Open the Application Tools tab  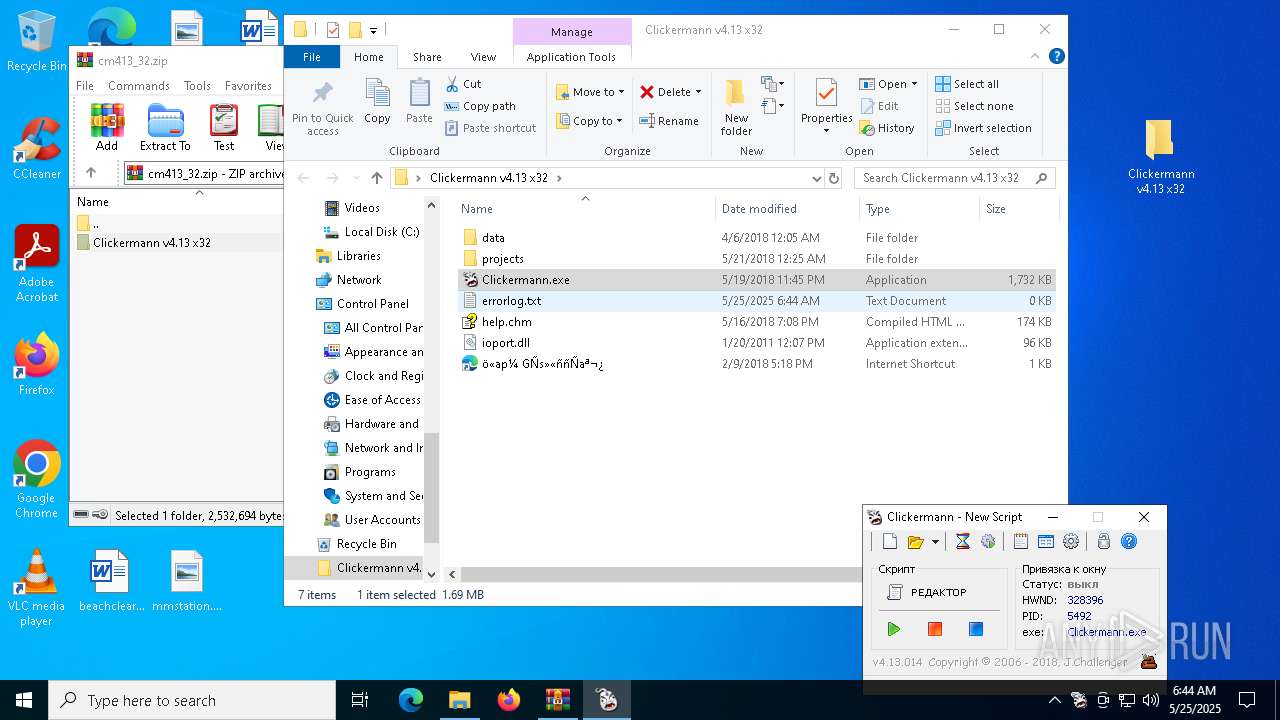pos(571,57)
